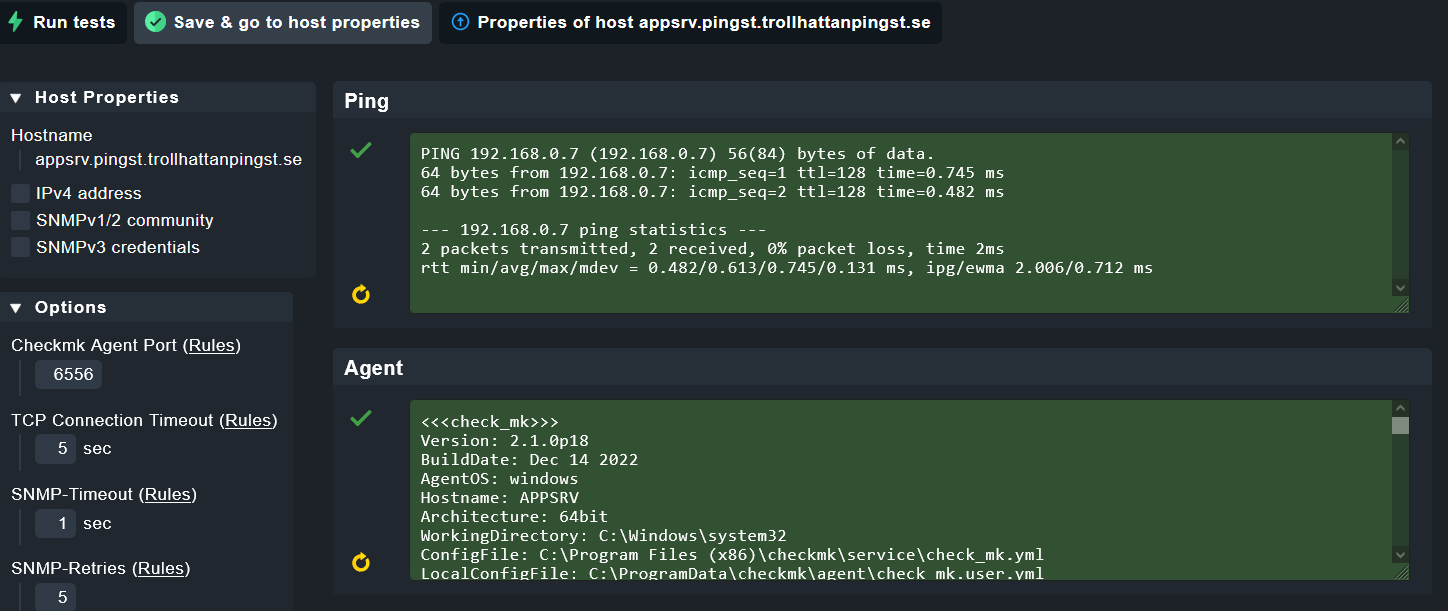Screen dimensions: 1448x611
Task: Click the WorkingDirectory line in Agent output
Action: 603,536
